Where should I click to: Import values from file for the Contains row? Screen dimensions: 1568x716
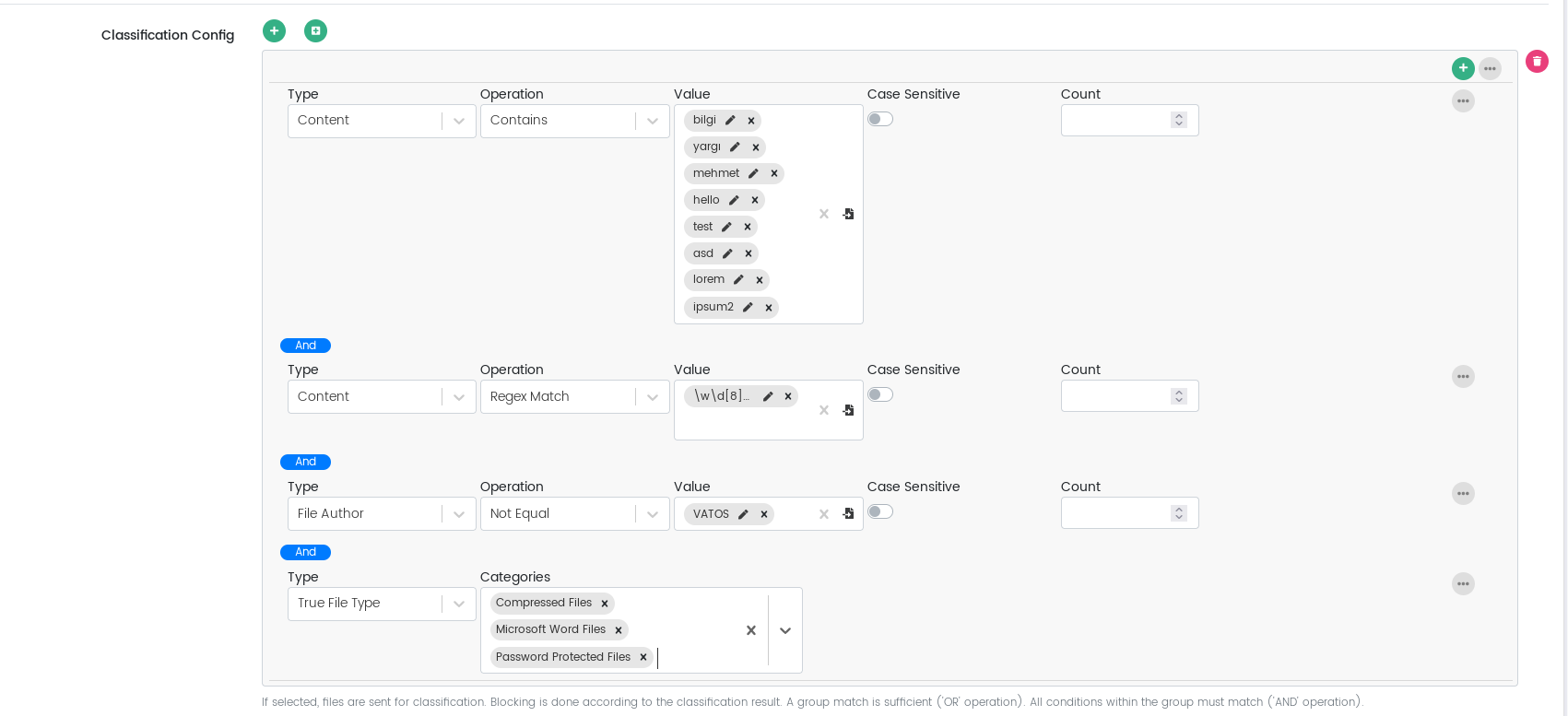pyautogui.click(x=848, y=214)
